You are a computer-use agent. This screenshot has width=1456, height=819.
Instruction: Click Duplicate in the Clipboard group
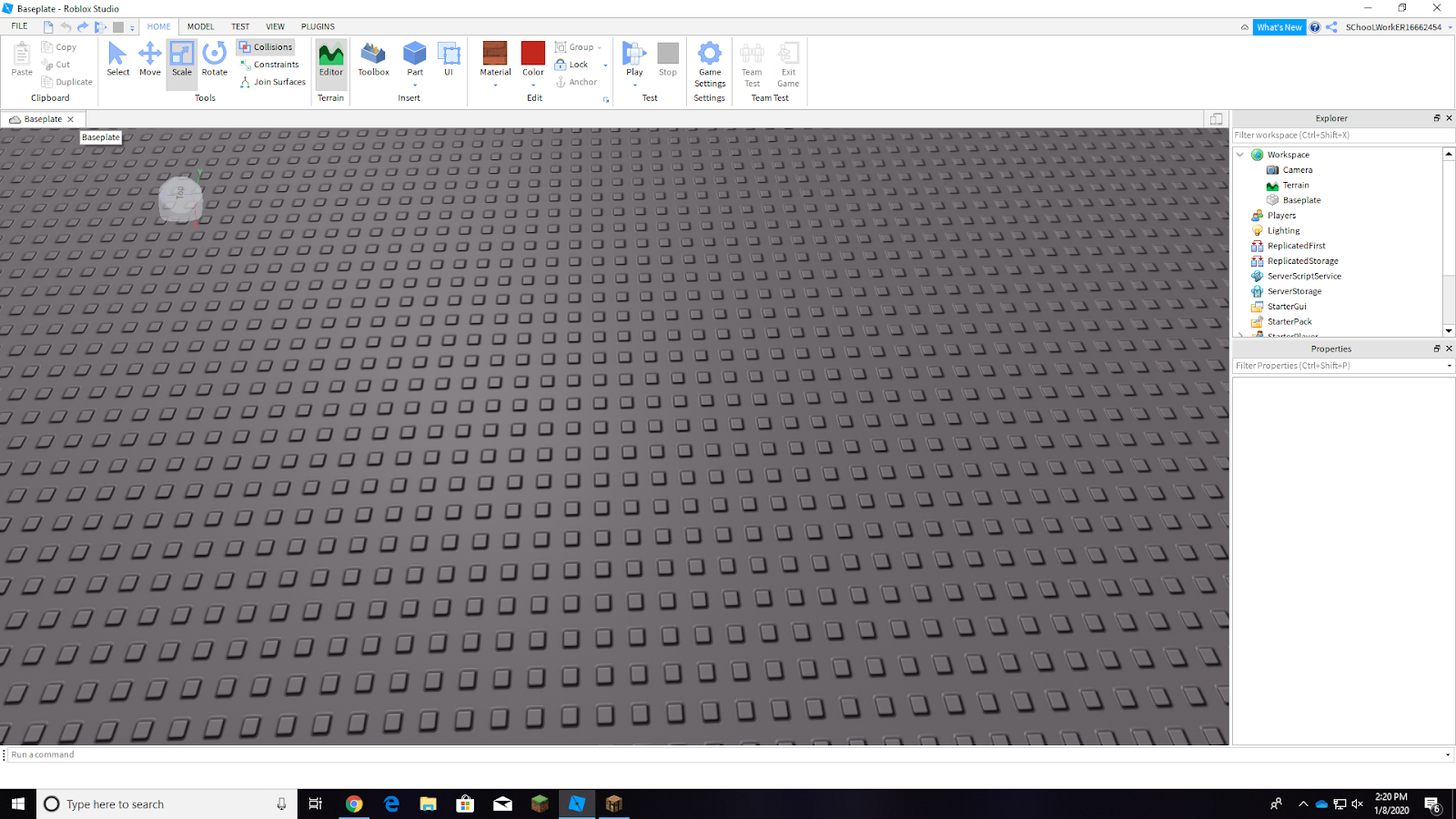click(67, 82)
